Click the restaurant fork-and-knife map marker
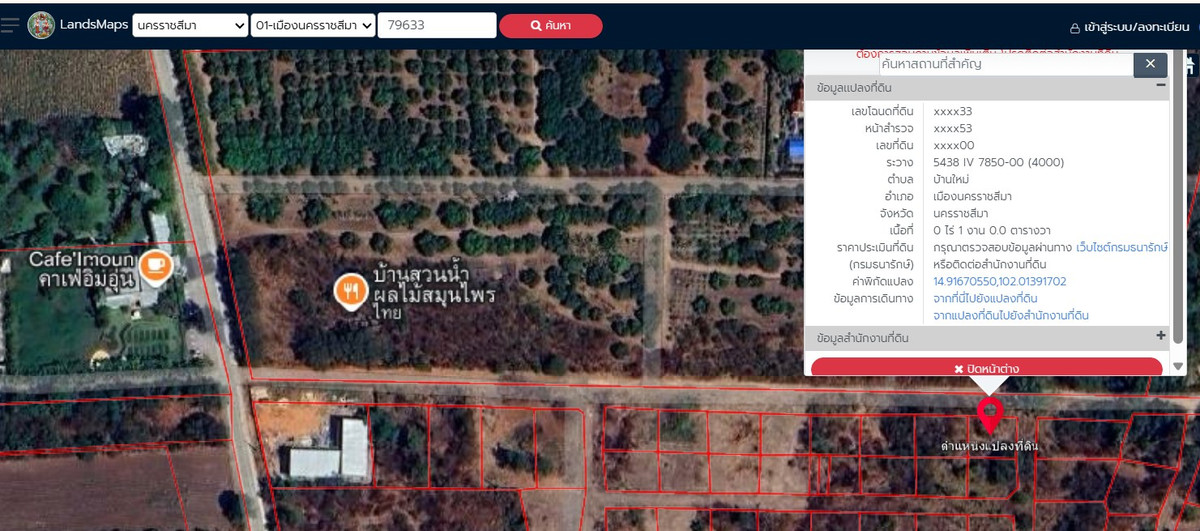1200x531 pixels. (x=349, y=290)
